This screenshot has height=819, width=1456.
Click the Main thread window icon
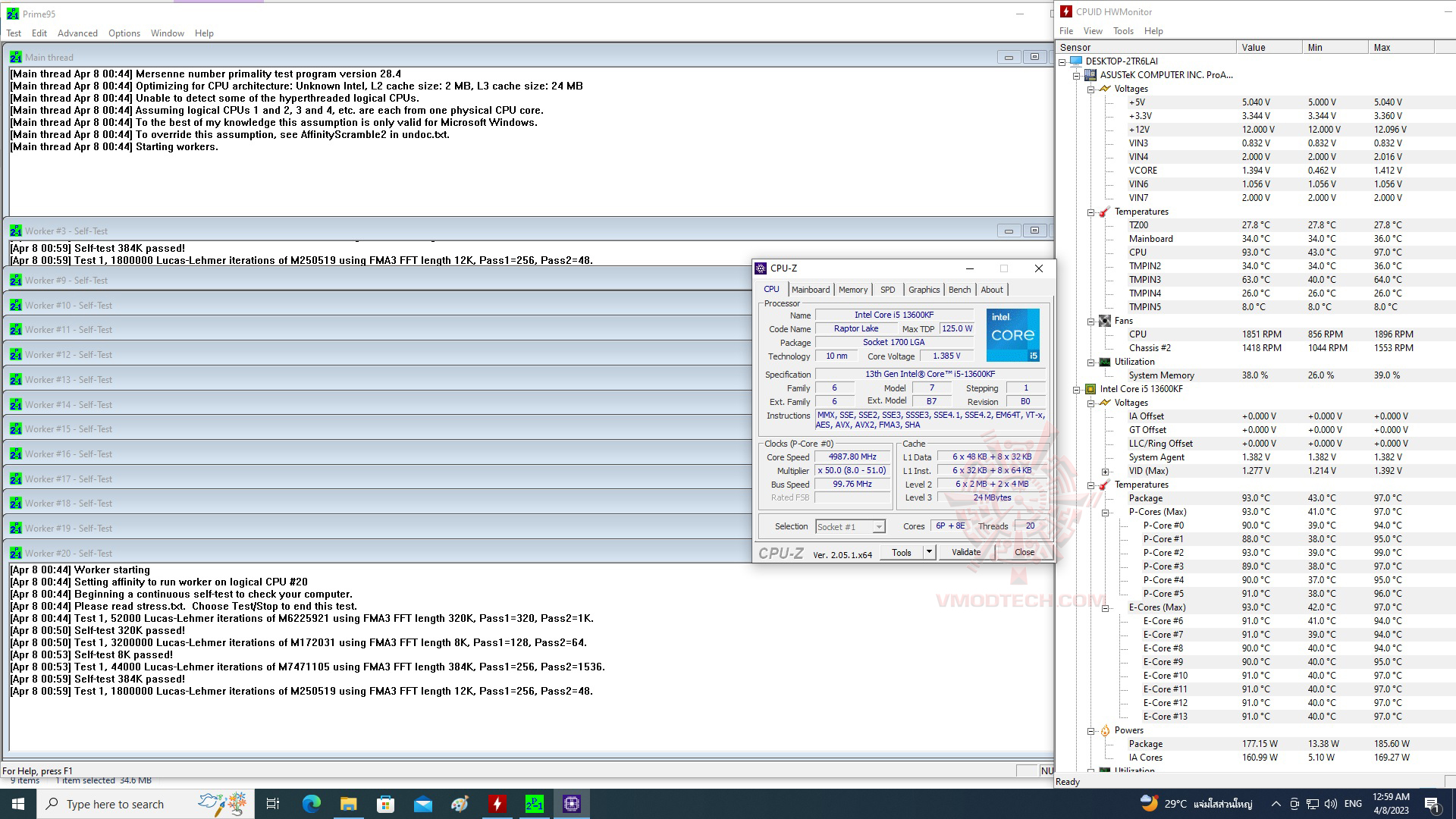pos(16,58)
